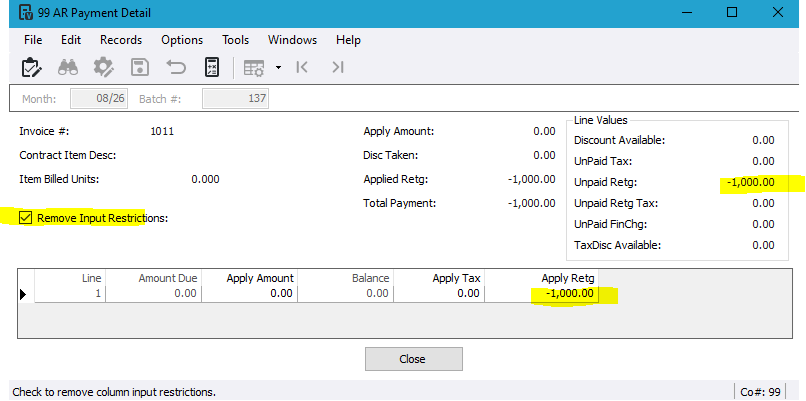
Task: Click the Amount Due cell in line 1
Action: pos(153,294)
